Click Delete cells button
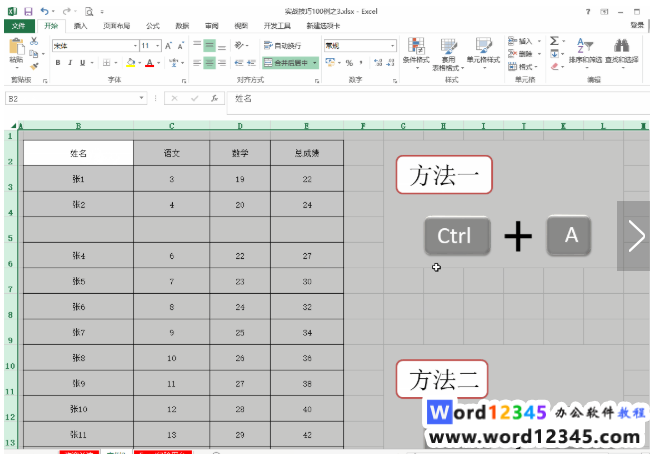 (521, 54)
